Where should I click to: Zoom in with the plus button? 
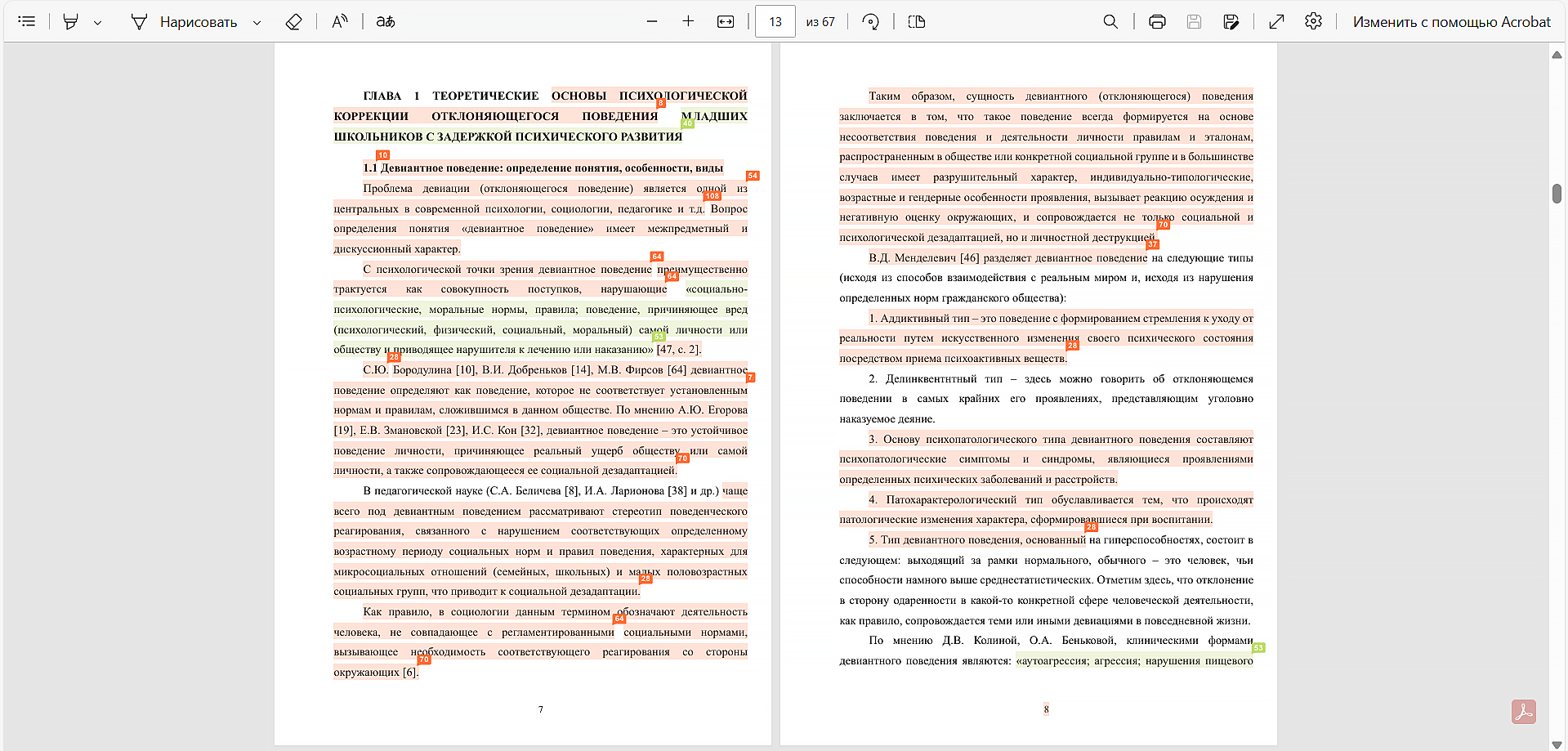point(688,22)
